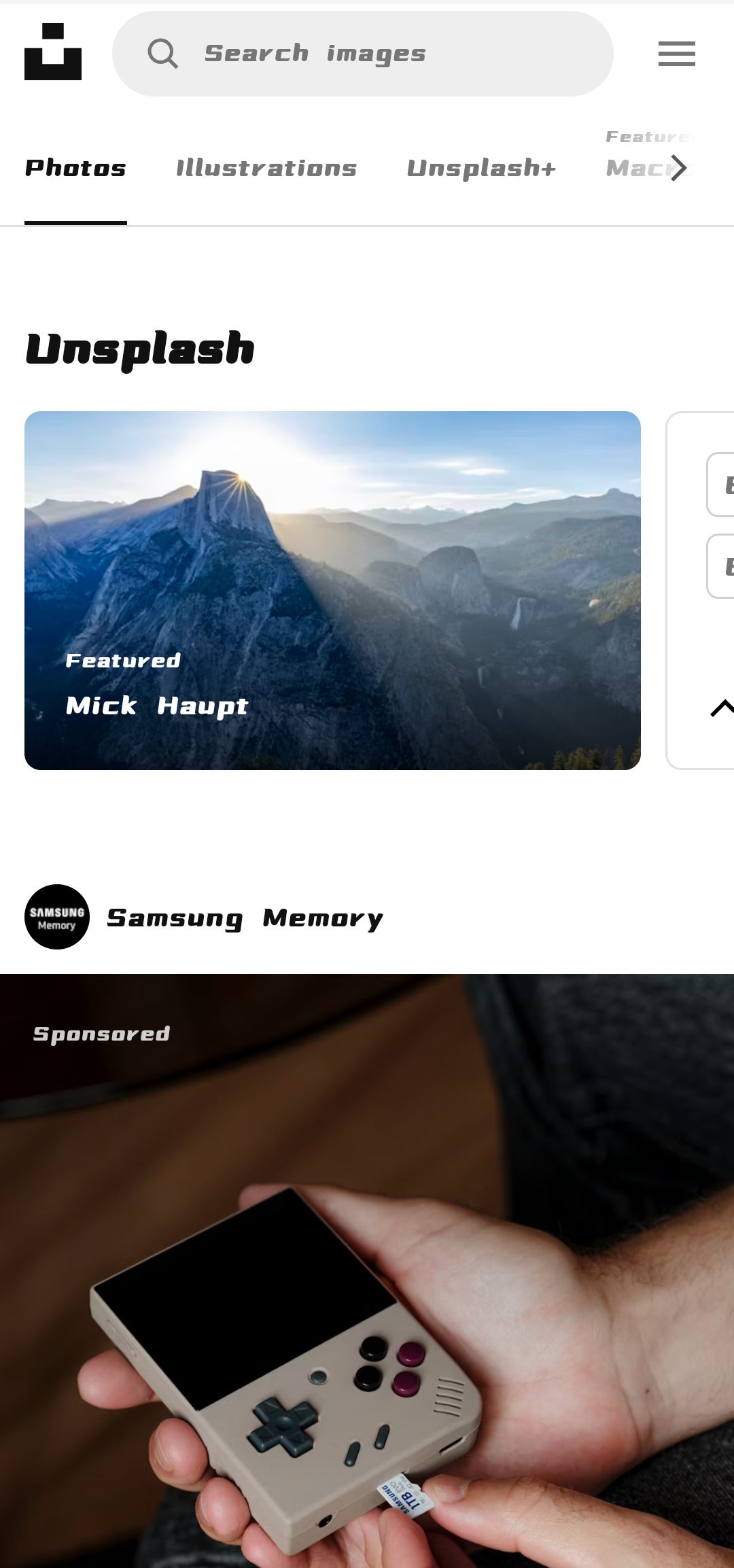Open the Unsplash+ tab

click(x=481, y=168)
